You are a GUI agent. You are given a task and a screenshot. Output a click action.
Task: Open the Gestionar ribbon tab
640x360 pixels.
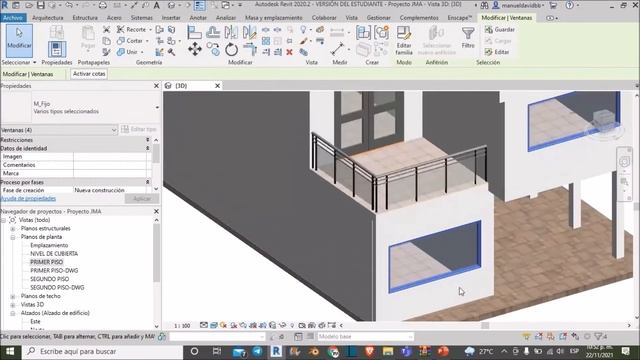(x=378, y=18)
